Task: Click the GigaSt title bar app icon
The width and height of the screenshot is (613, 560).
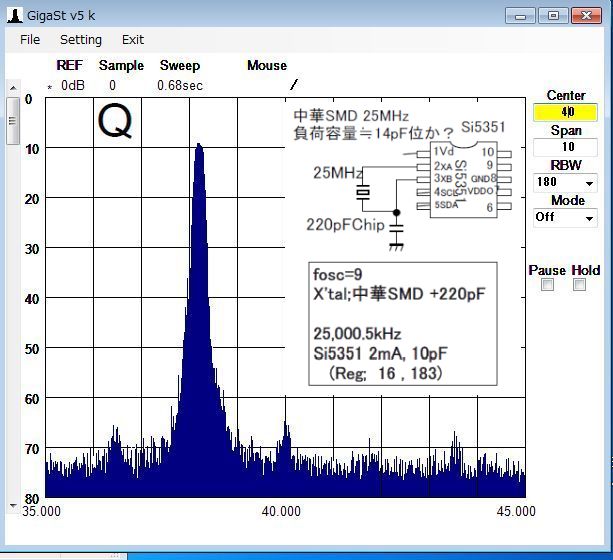Action: pos(15,16)
